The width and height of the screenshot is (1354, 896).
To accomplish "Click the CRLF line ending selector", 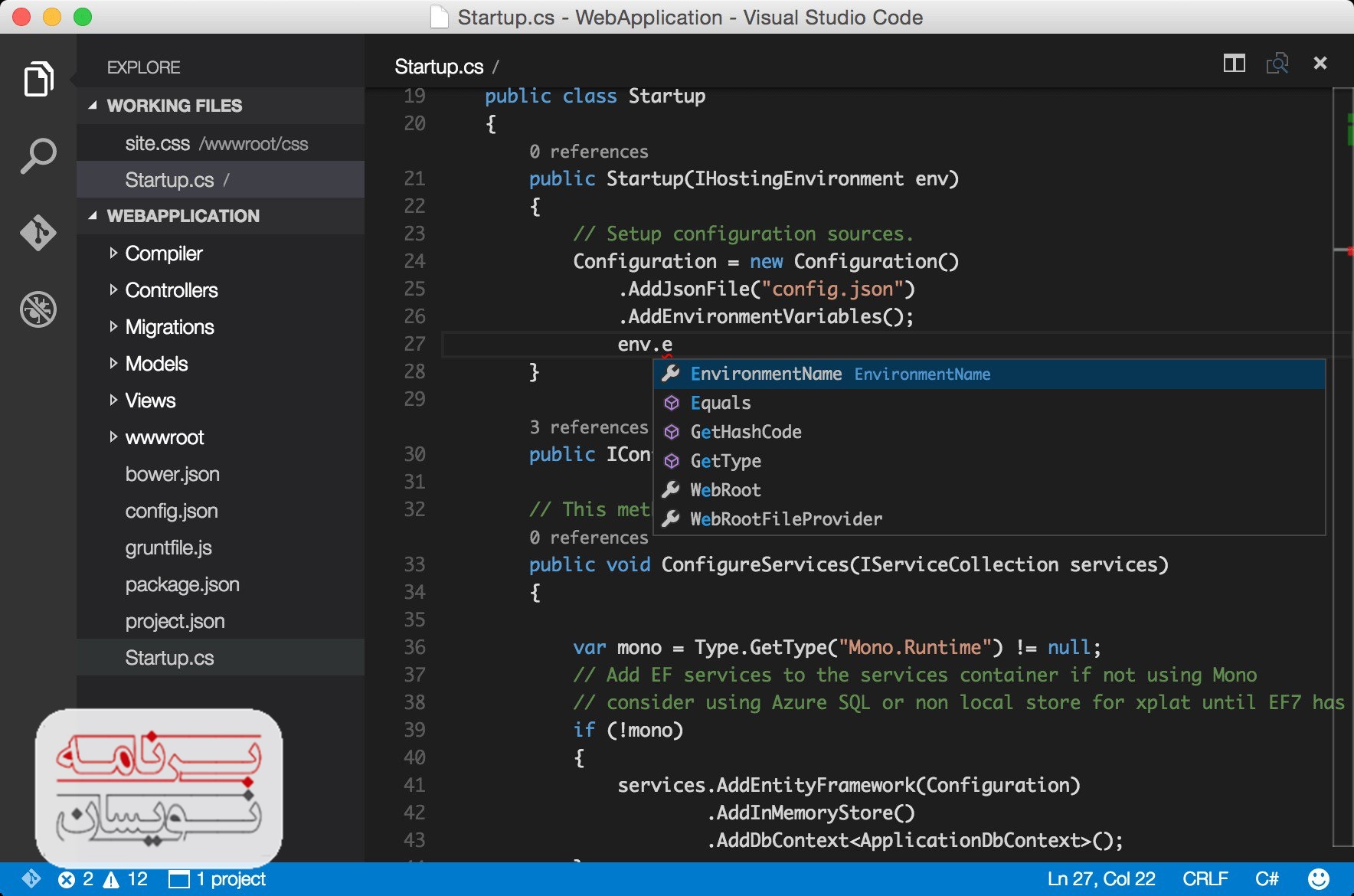I will (1205, 879).
